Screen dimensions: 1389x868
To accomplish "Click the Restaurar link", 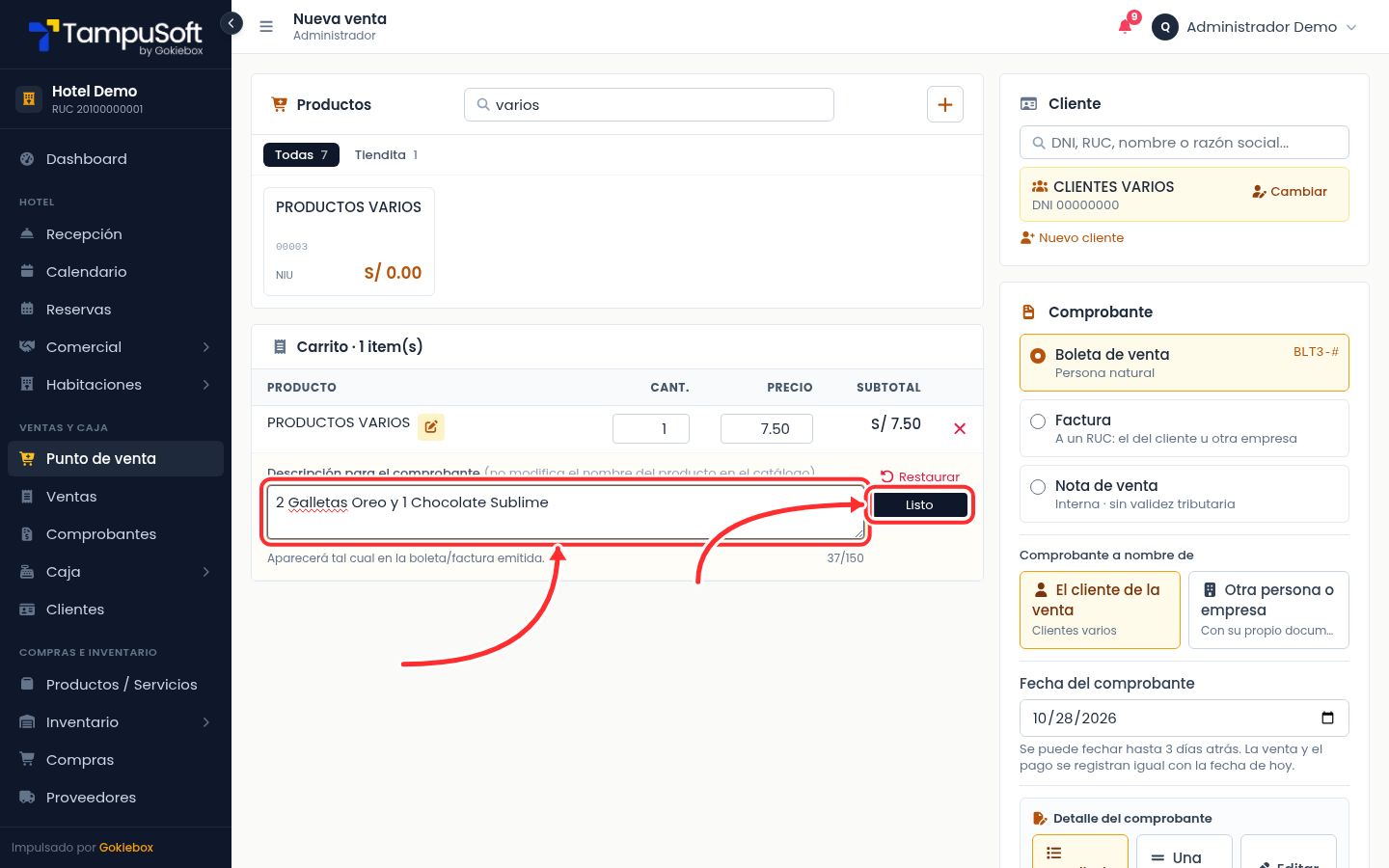I will (x=920, y=476).
